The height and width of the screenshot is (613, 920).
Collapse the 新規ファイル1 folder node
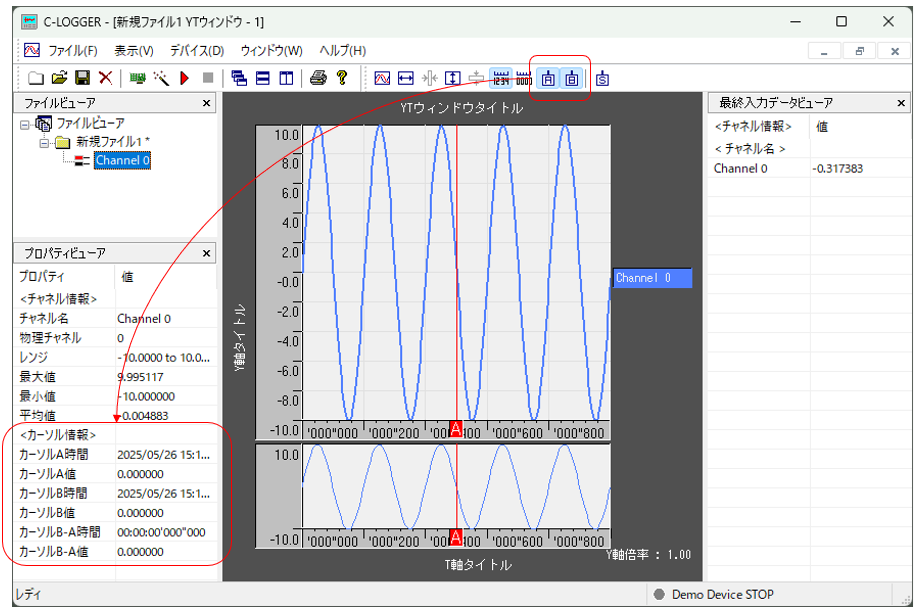(x=45, y=142)
